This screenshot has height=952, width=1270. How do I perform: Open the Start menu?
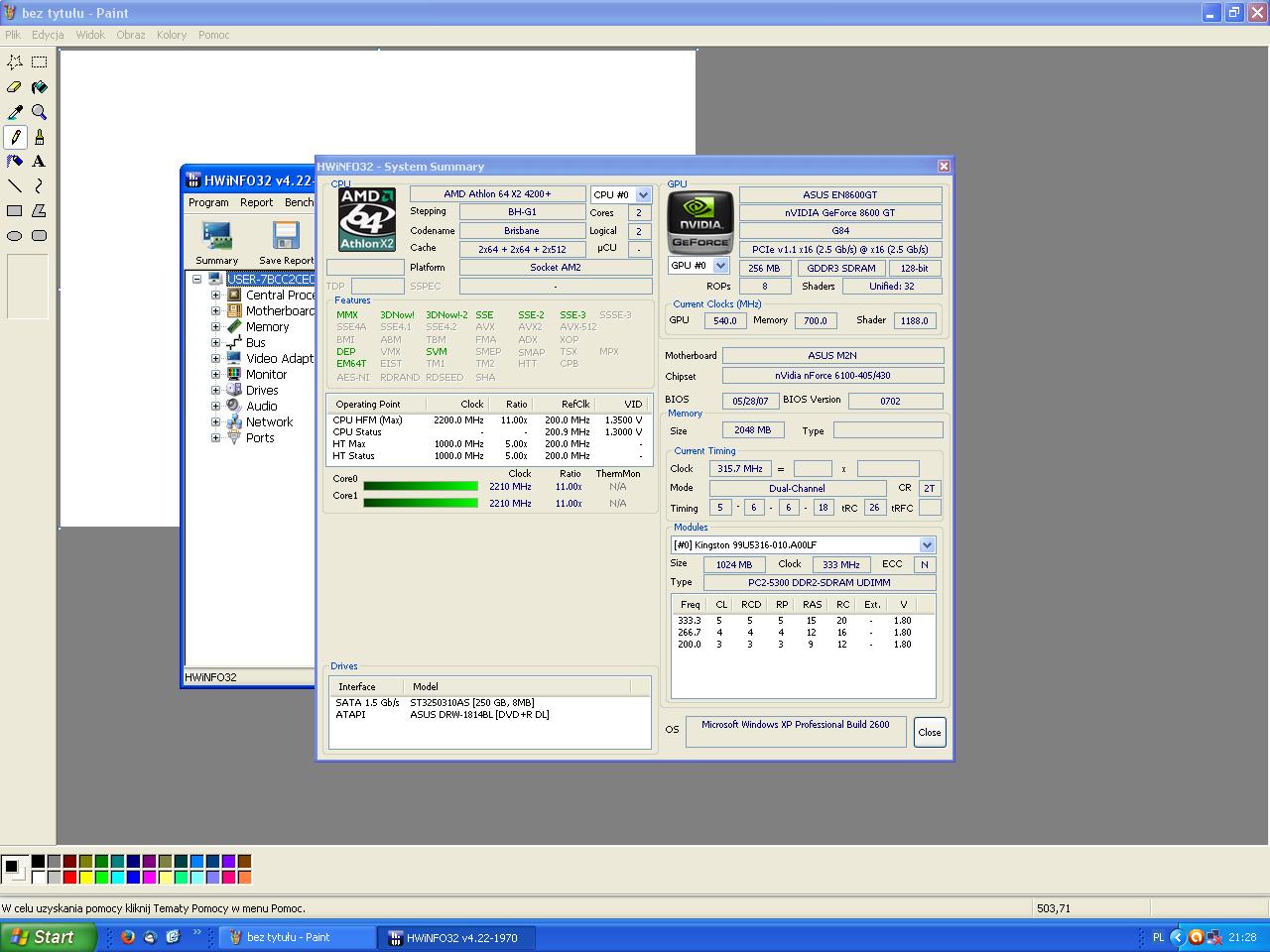tap(49, 937)
